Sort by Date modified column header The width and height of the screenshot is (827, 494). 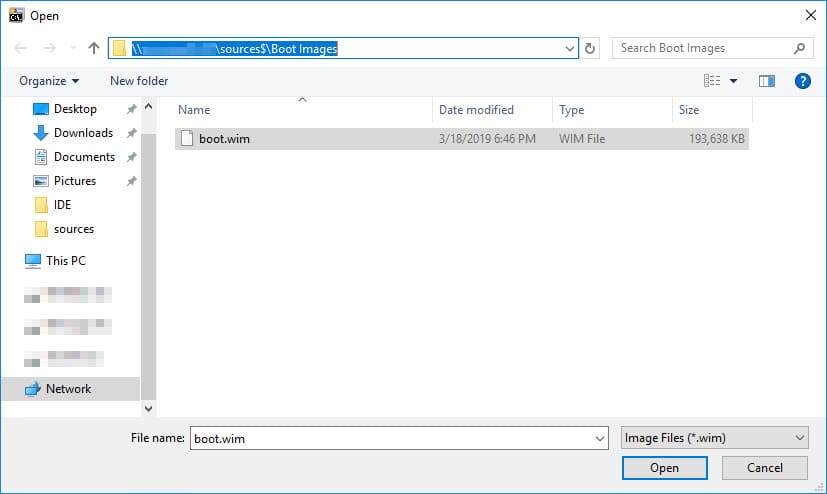point(476,110)
